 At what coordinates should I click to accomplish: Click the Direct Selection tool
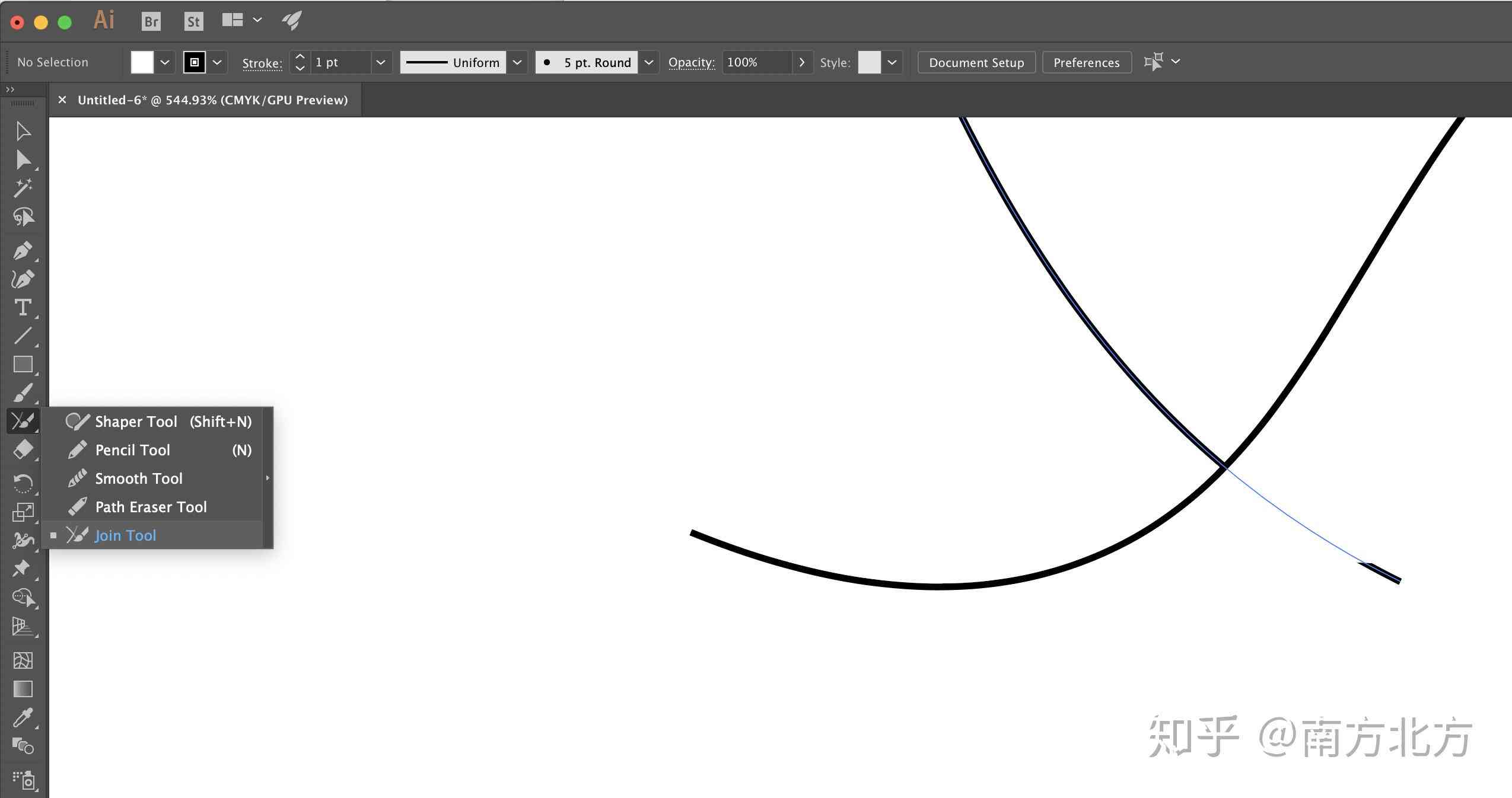pyautogui.click(x=21, y=160)
